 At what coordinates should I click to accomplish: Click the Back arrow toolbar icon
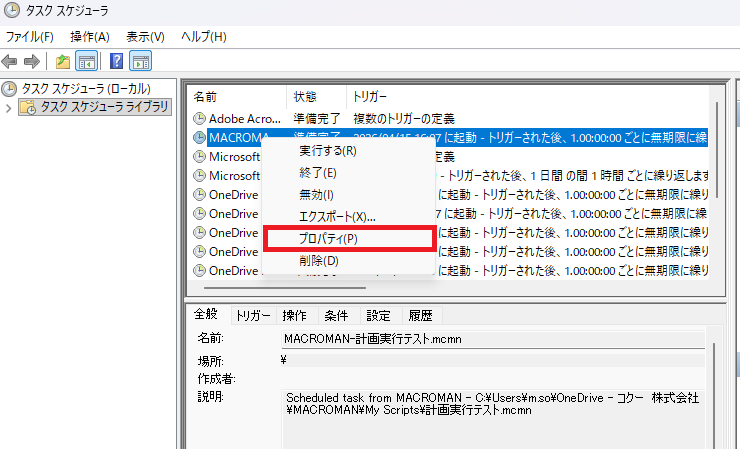click(x=9, y=61)
